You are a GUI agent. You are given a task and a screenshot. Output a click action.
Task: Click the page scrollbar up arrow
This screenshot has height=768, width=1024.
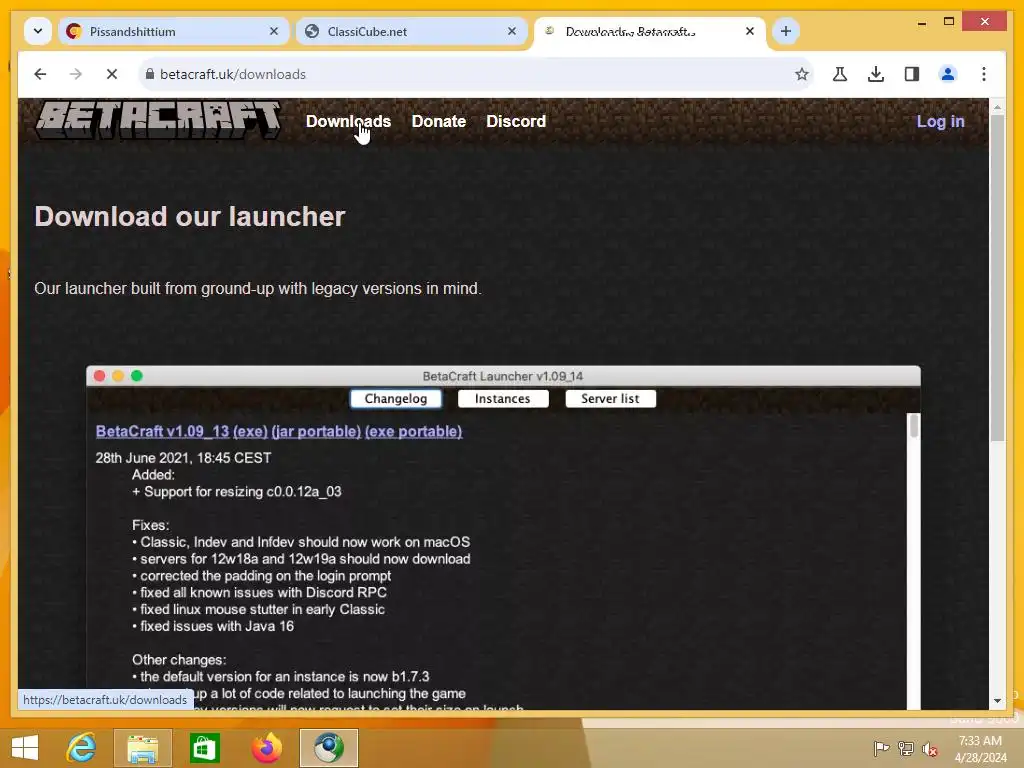[997, 106]
